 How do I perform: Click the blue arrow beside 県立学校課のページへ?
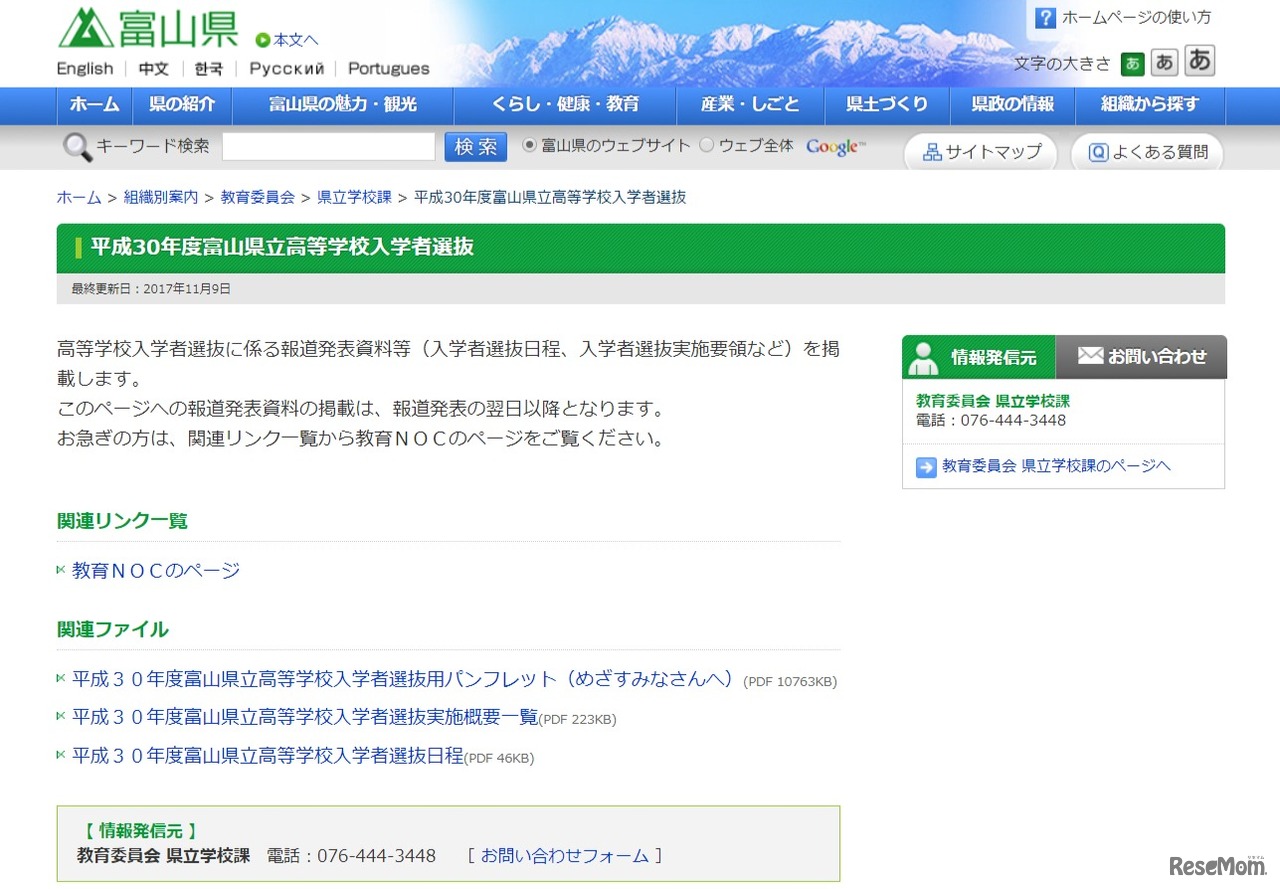pos(925,466)
